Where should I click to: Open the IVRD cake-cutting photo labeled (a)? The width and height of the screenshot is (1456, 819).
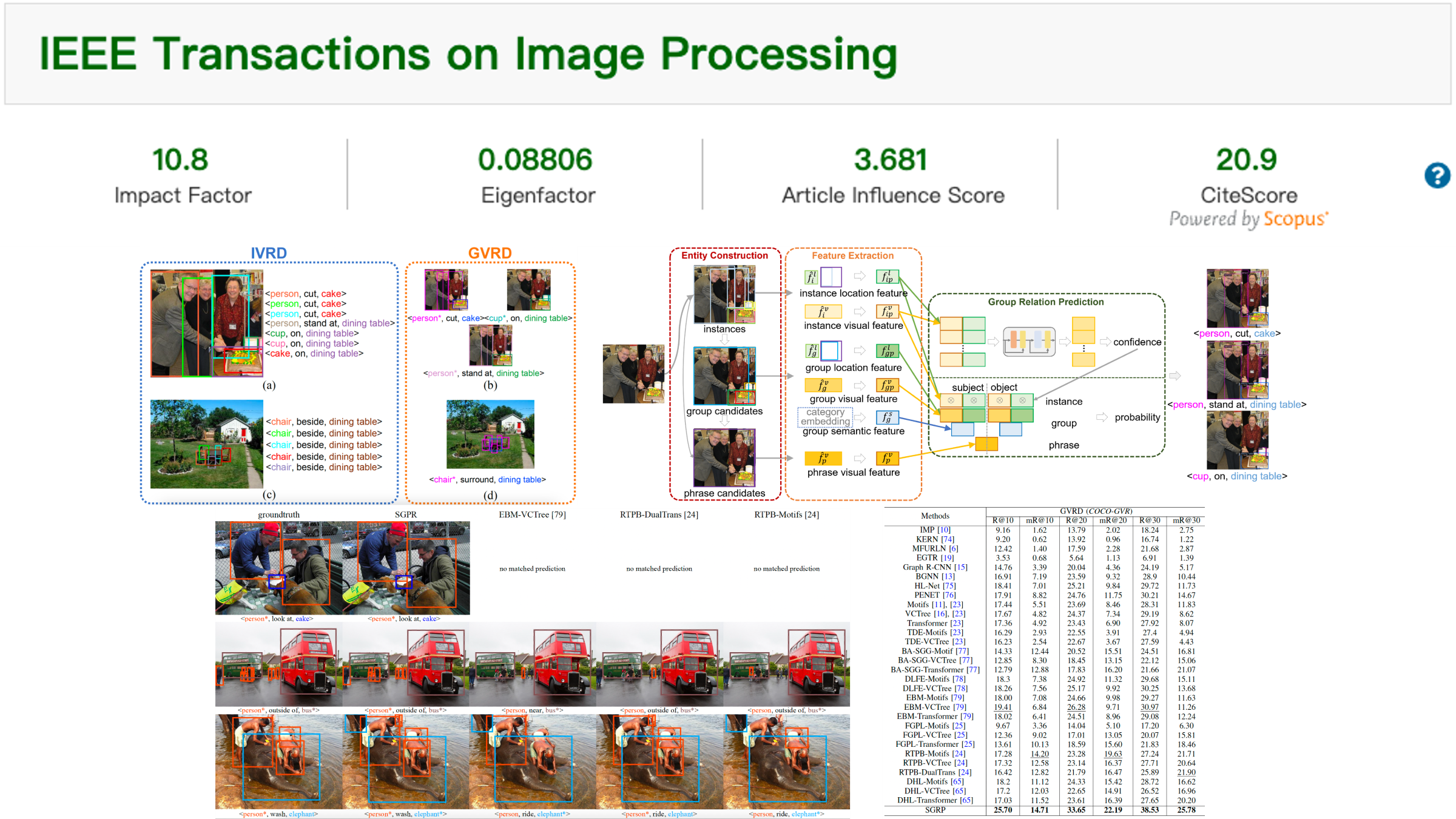point(207,323)
